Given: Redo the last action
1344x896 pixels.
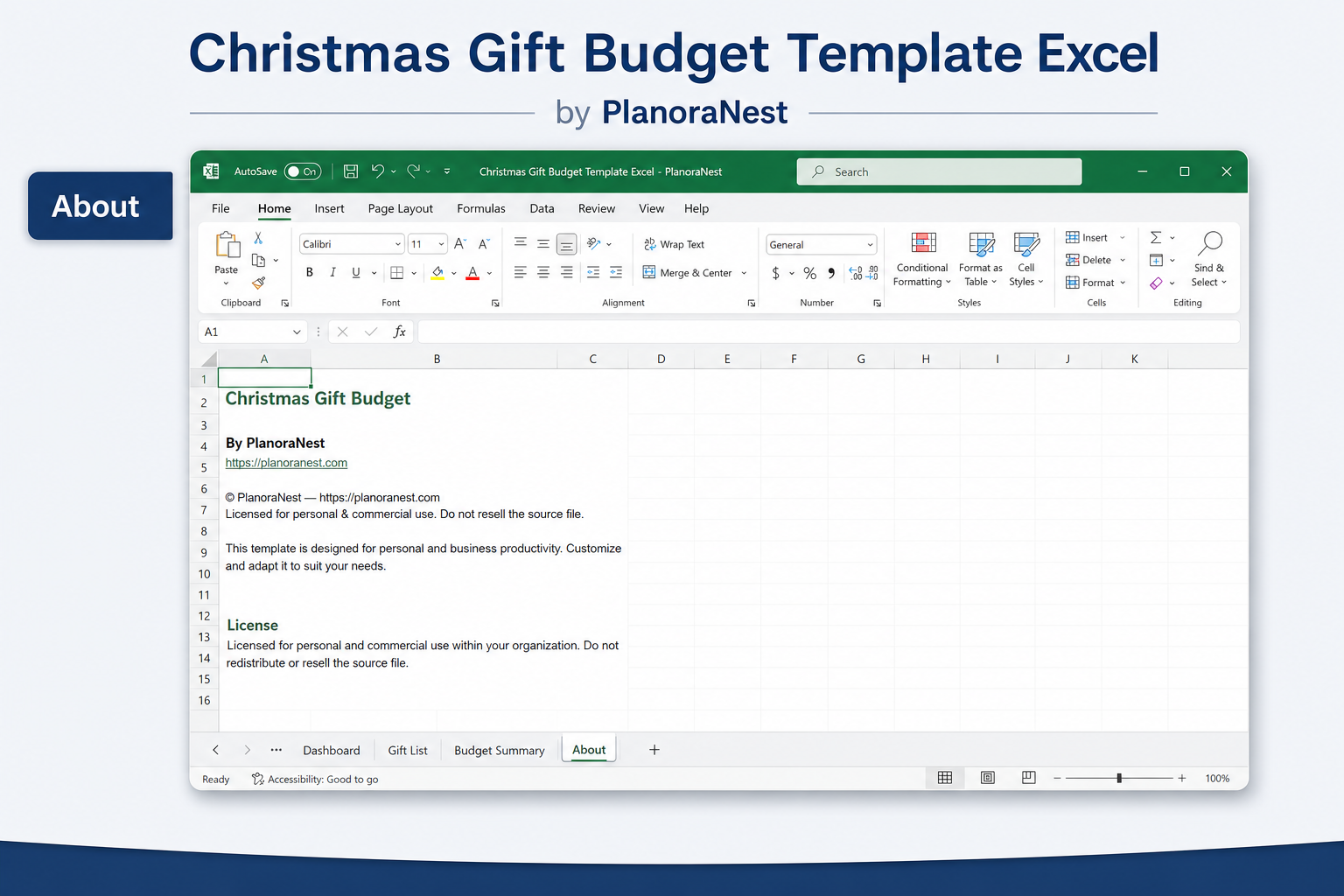Looking at the screenshot, I should [414, 171].
